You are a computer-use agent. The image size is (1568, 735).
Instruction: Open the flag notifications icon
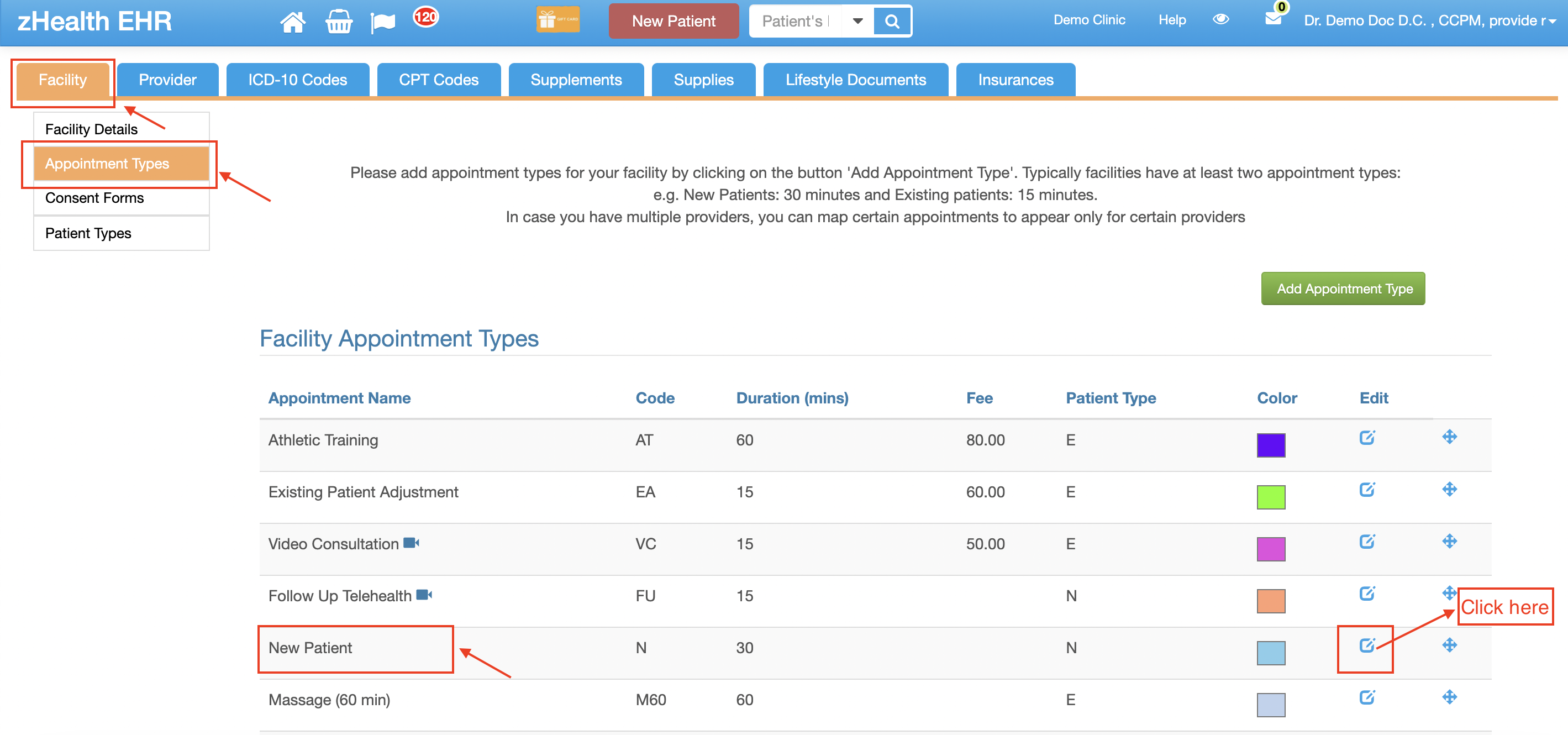[383, 23]
